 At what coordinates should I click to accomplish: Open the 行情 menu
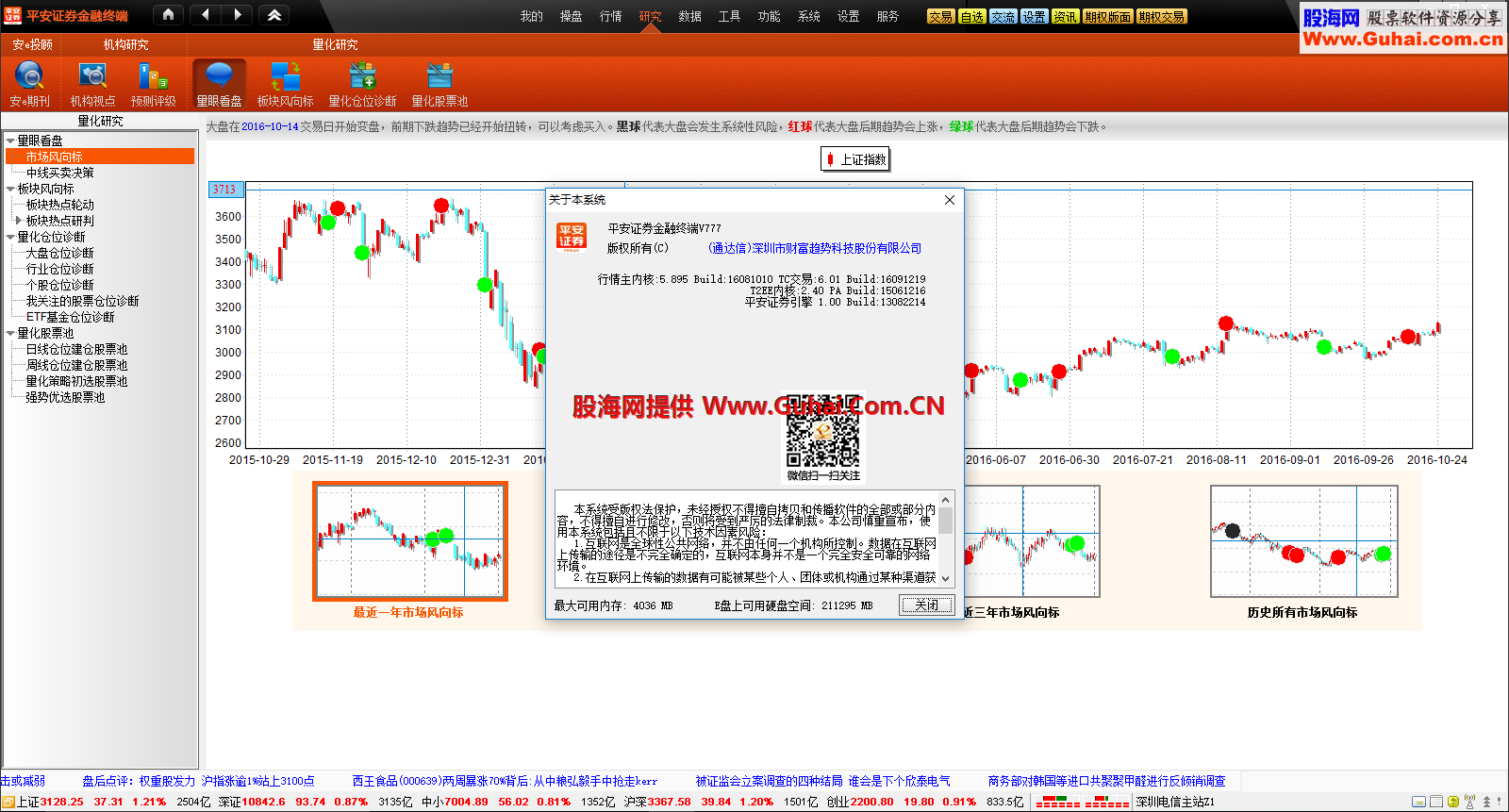(610, 16)
